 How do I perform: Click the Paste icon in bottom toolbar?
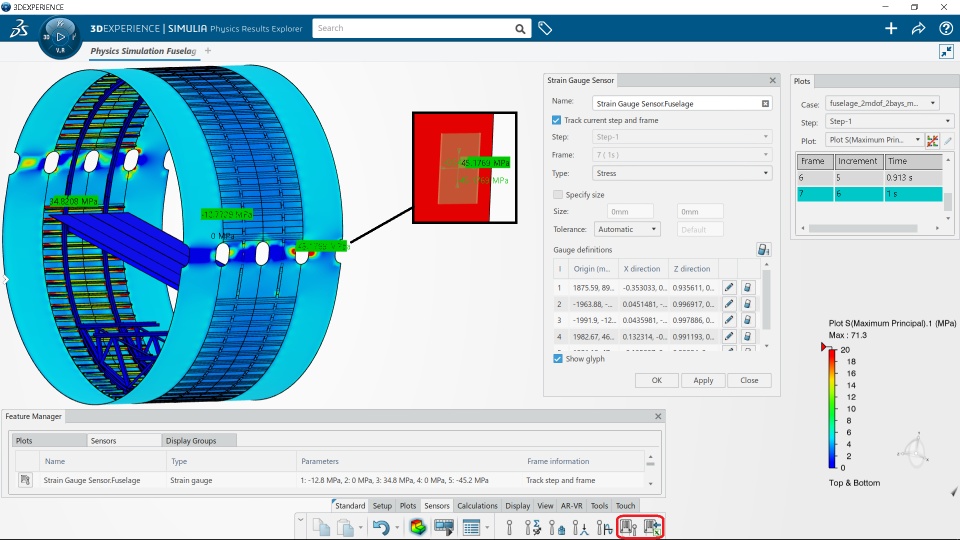(345, 527)
